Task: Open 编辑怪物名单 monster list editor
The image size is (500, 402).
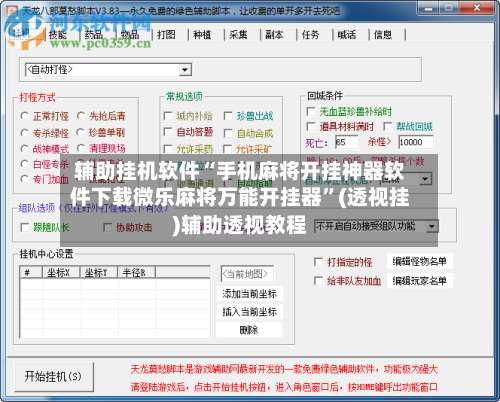Action: click(419, 262)
